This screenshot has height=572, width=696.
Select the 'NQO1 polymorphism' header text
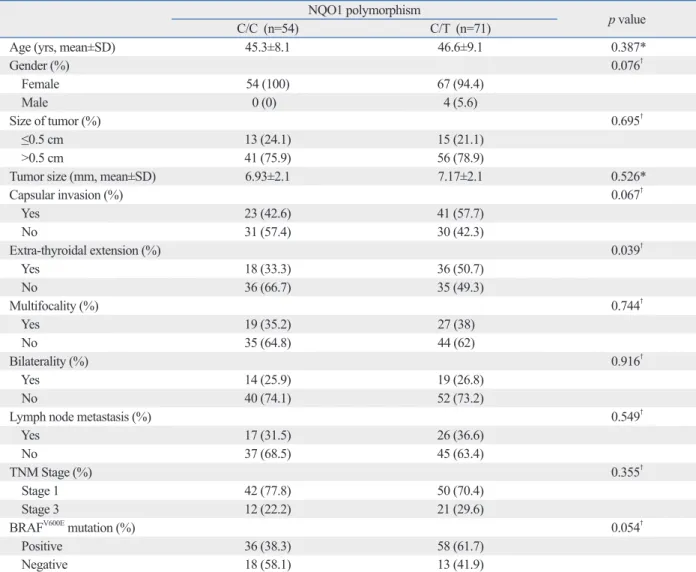364,10
